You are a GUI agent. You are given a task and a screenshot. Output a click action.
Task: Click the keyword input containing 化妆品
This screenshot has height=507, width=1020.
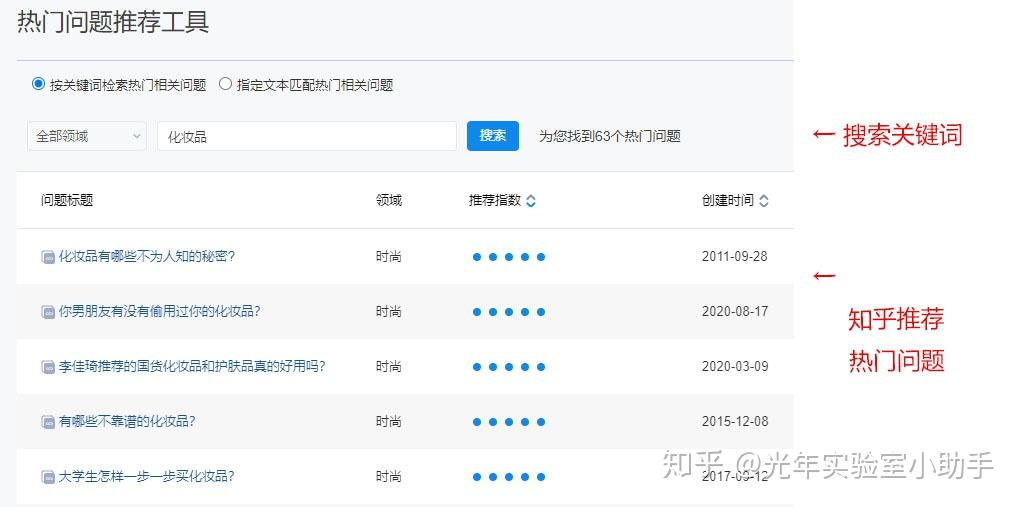(x=307, y=136)
